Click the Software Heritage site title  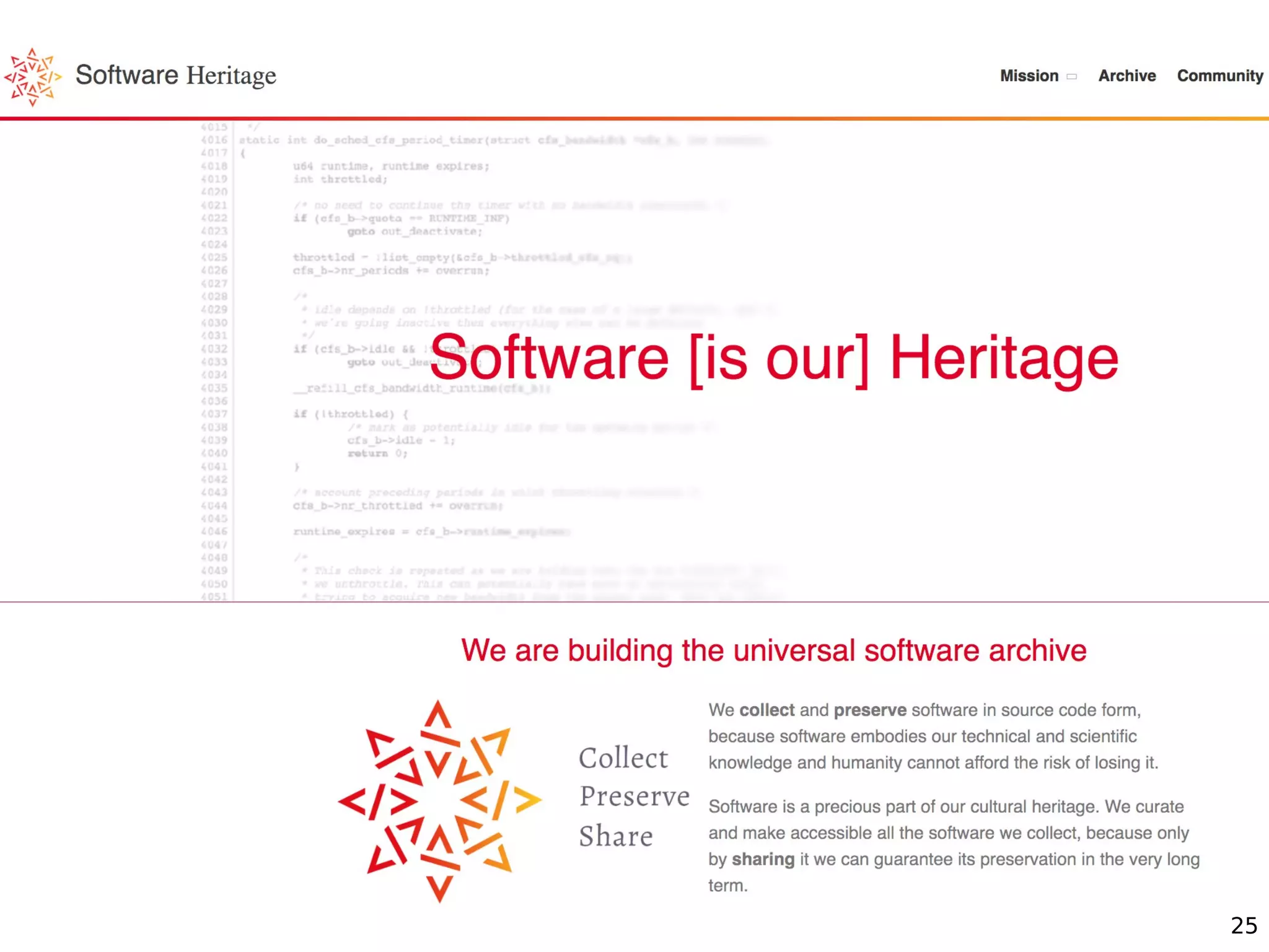[175, 75]
